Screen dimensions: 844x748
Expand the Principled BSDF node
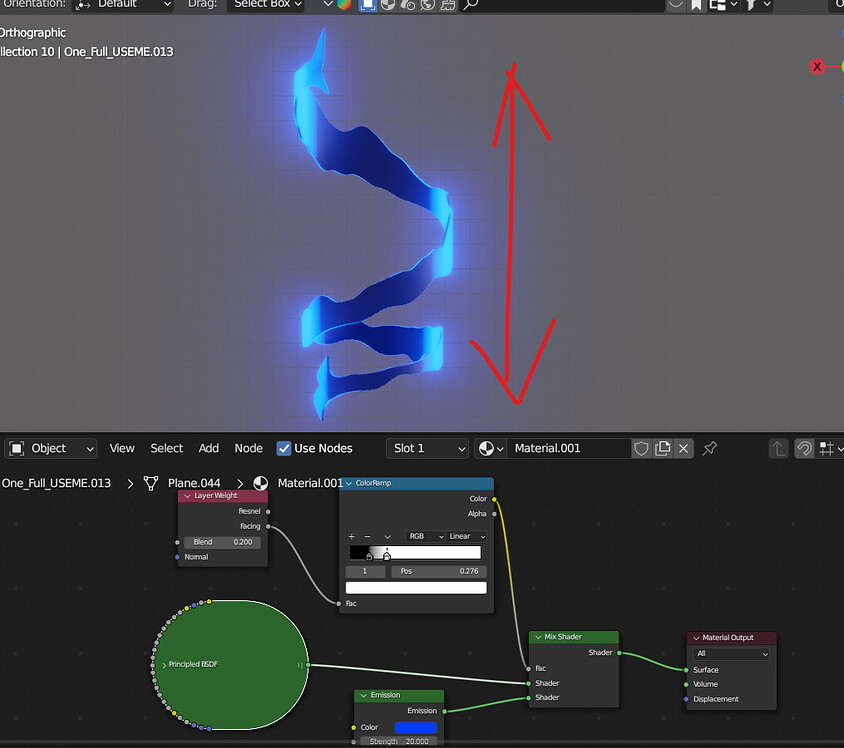tap(164, 665)
